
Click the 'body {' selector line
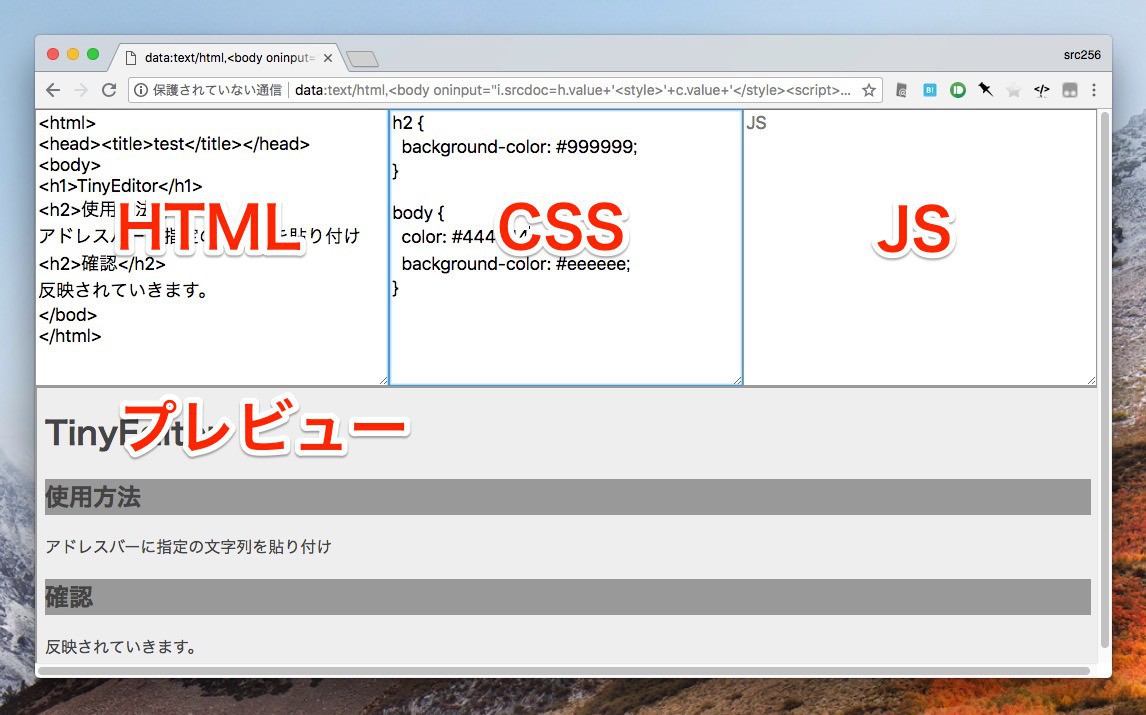[x=418, y=213]
